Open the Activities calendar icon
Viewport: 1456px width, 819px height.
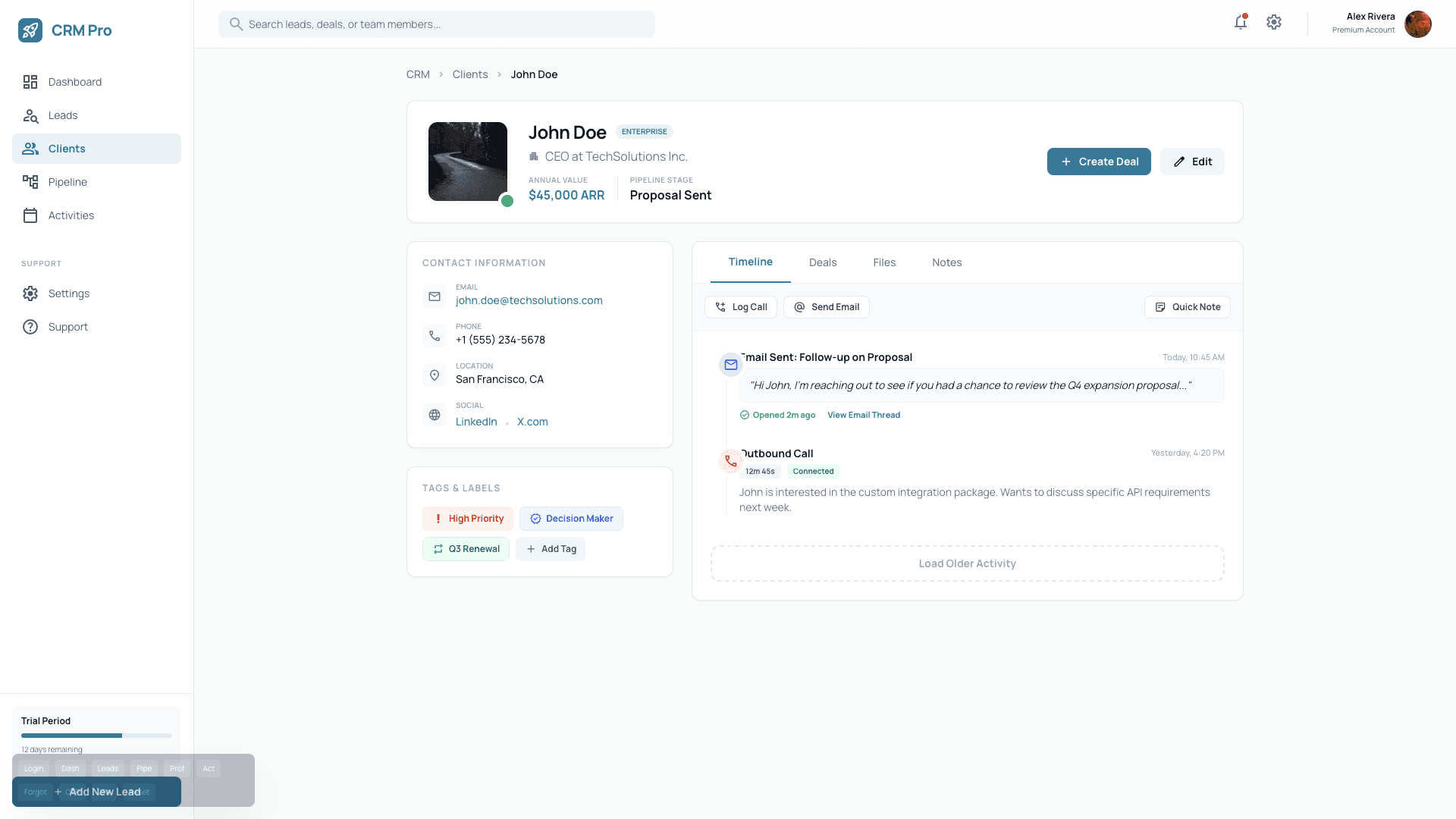30,215
